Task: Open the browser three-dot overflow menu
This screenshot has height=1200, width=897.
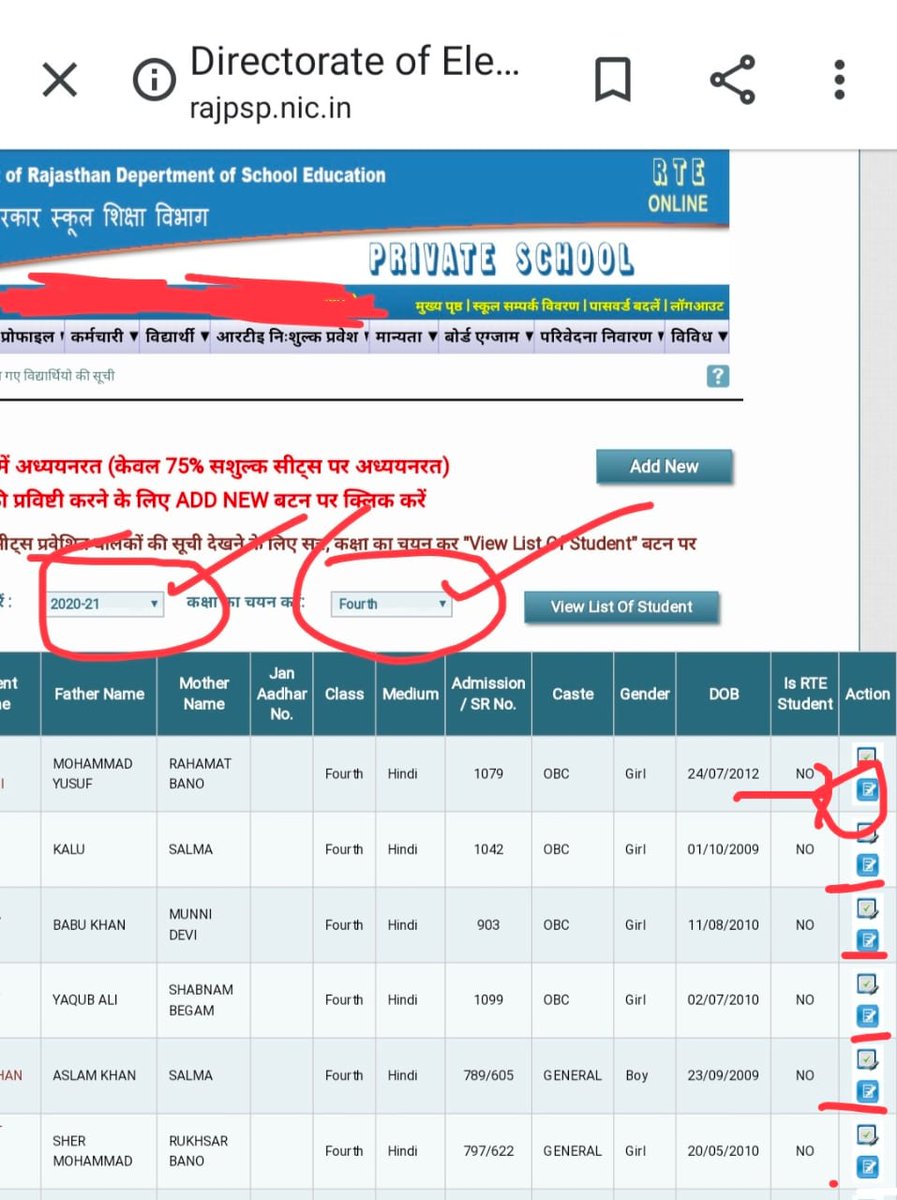Action: 839,80
